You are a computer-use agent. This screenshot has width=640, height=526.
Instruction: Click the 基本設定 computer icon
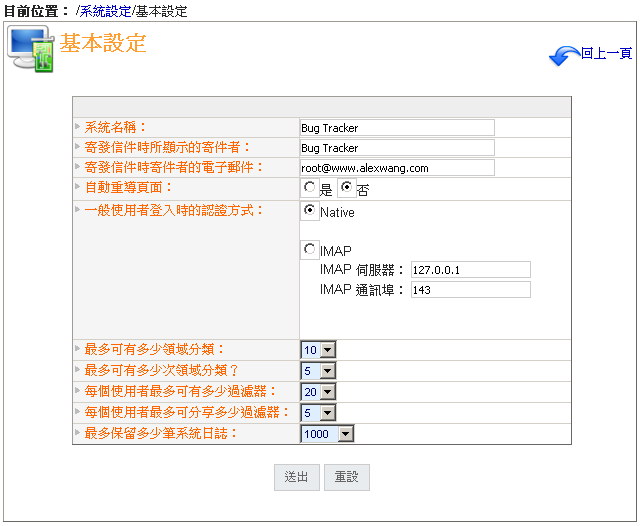(31, 49)
